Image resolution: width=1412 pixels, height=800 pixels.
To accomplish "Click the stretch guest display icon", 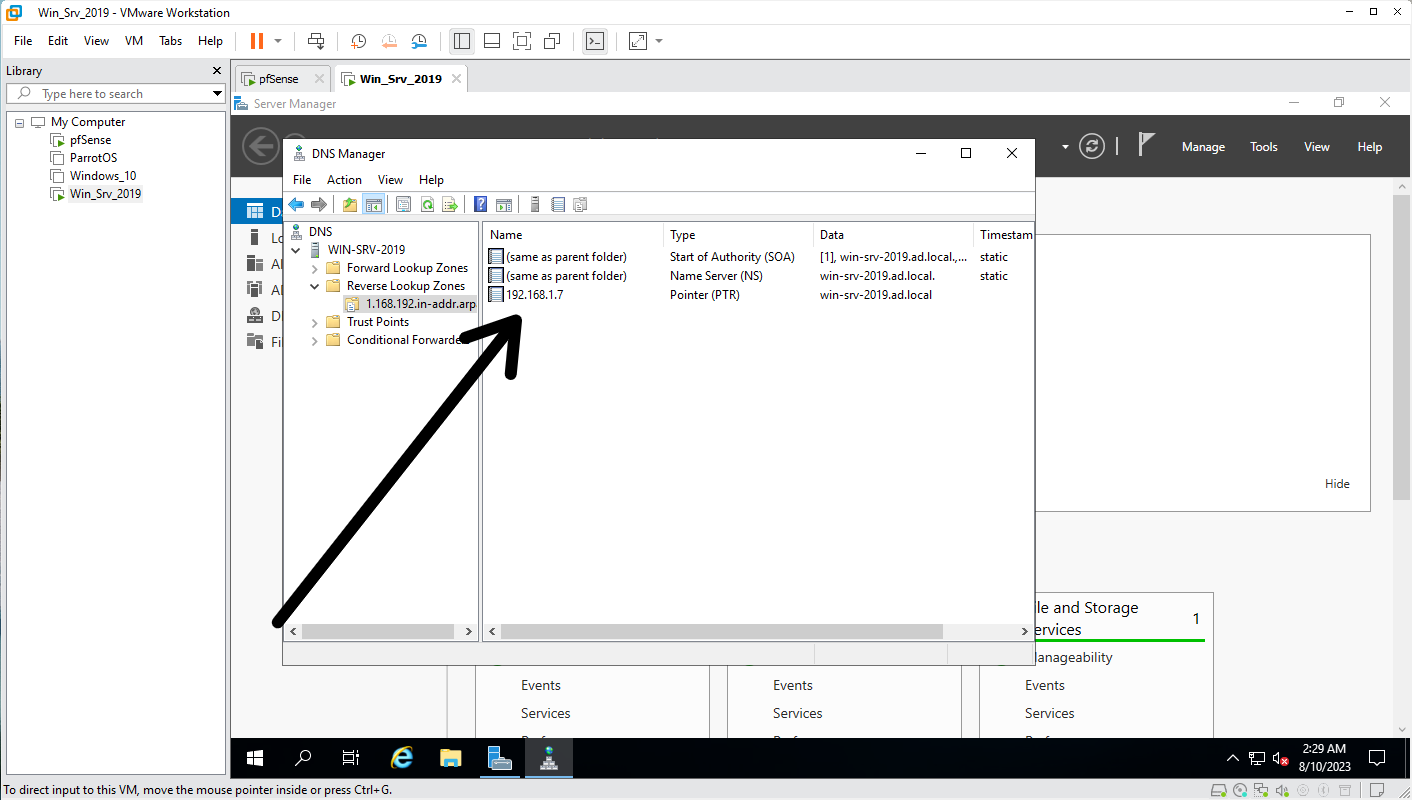I will click(x=637, y=41).
